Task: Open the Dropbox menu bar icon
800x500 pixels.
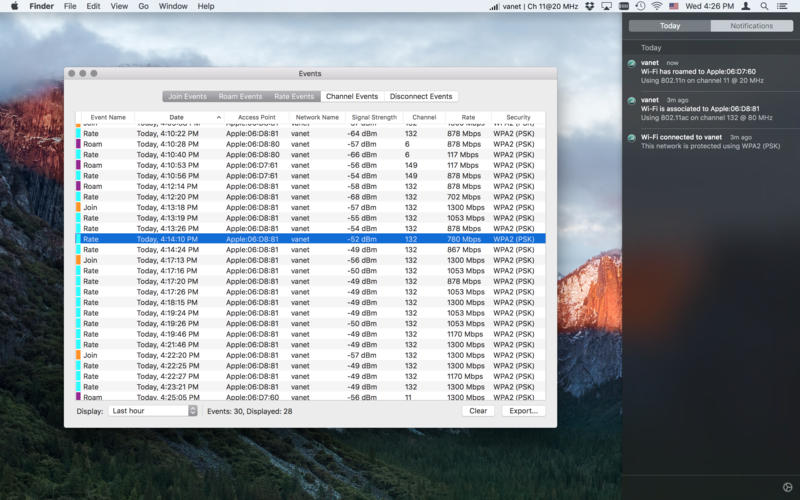Action: 591,6
